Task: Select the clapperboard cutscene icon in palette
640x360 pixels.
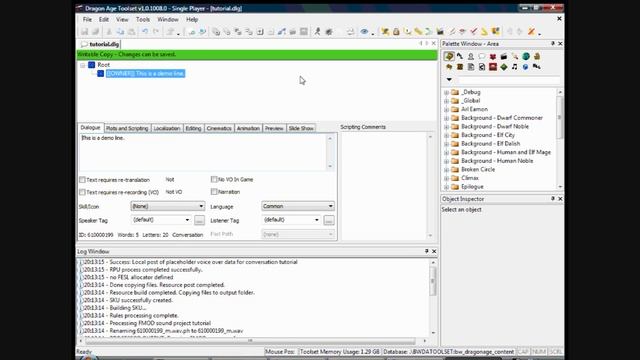Action: (504, 56)
